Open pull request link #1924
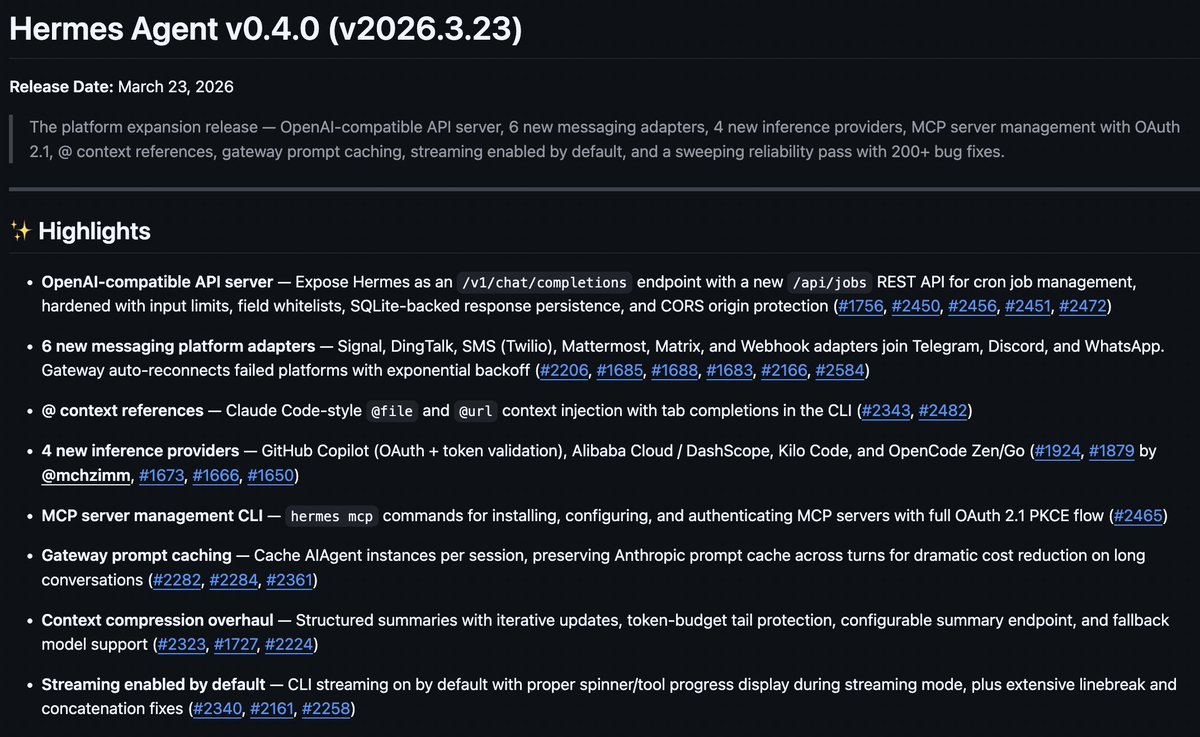Screen dimensions: 1200x737 pos(1057,450)
